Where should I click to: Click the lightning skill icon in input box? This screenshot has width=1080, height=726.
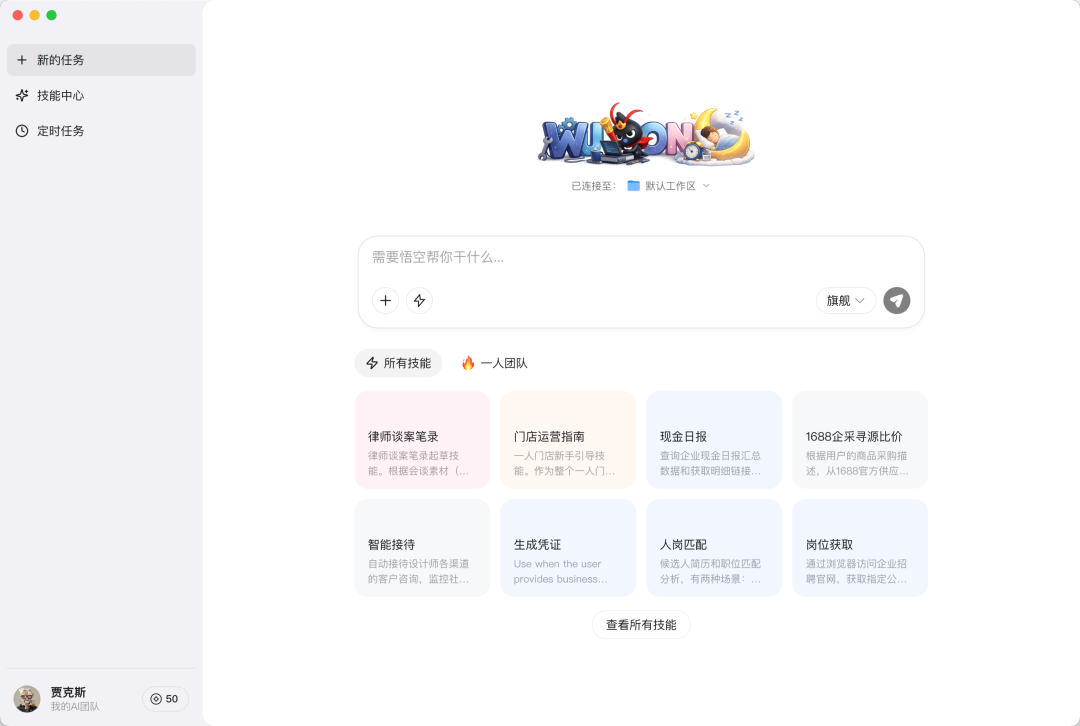point(419,300)
